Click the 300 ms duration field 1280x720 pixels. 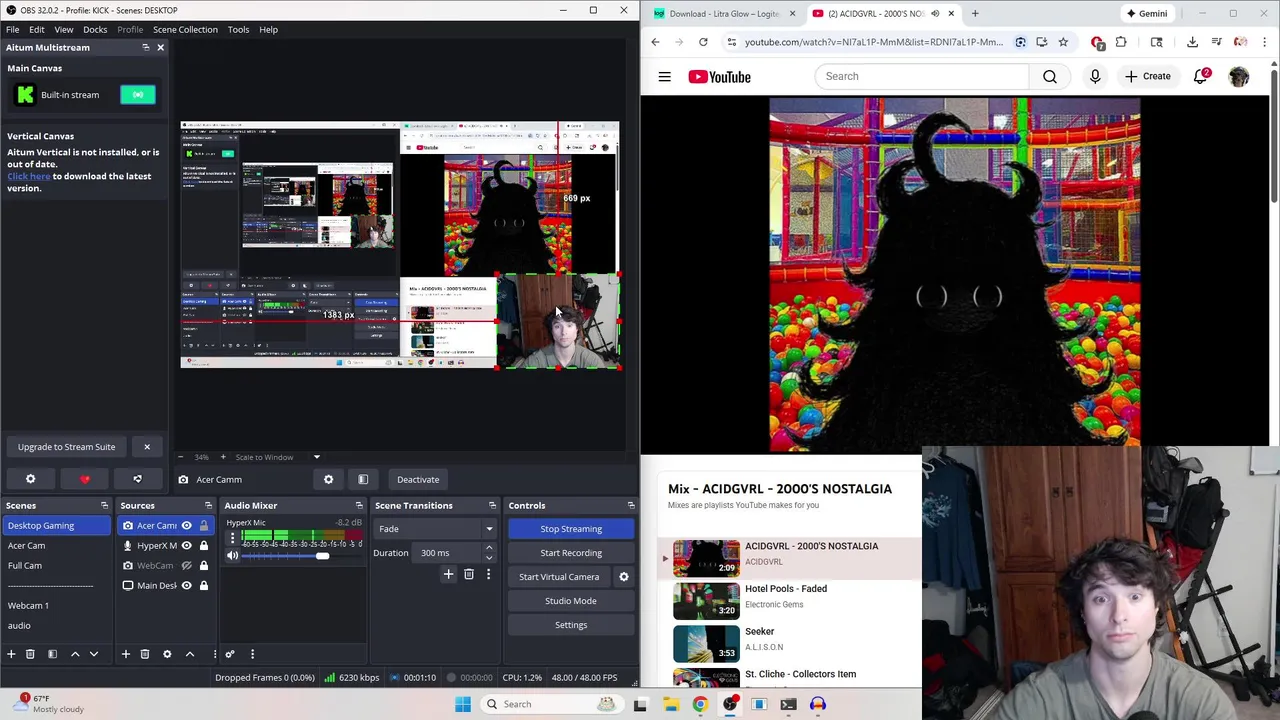(448, 553)
